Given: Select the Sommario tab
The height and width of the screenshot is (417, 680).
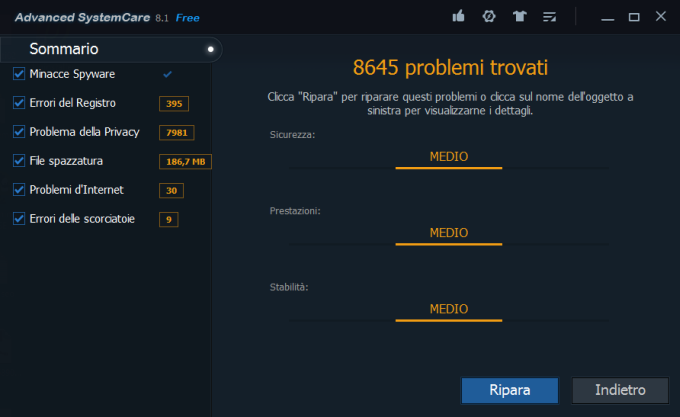Looking at the screenshot, I should (x=111, y=49).
